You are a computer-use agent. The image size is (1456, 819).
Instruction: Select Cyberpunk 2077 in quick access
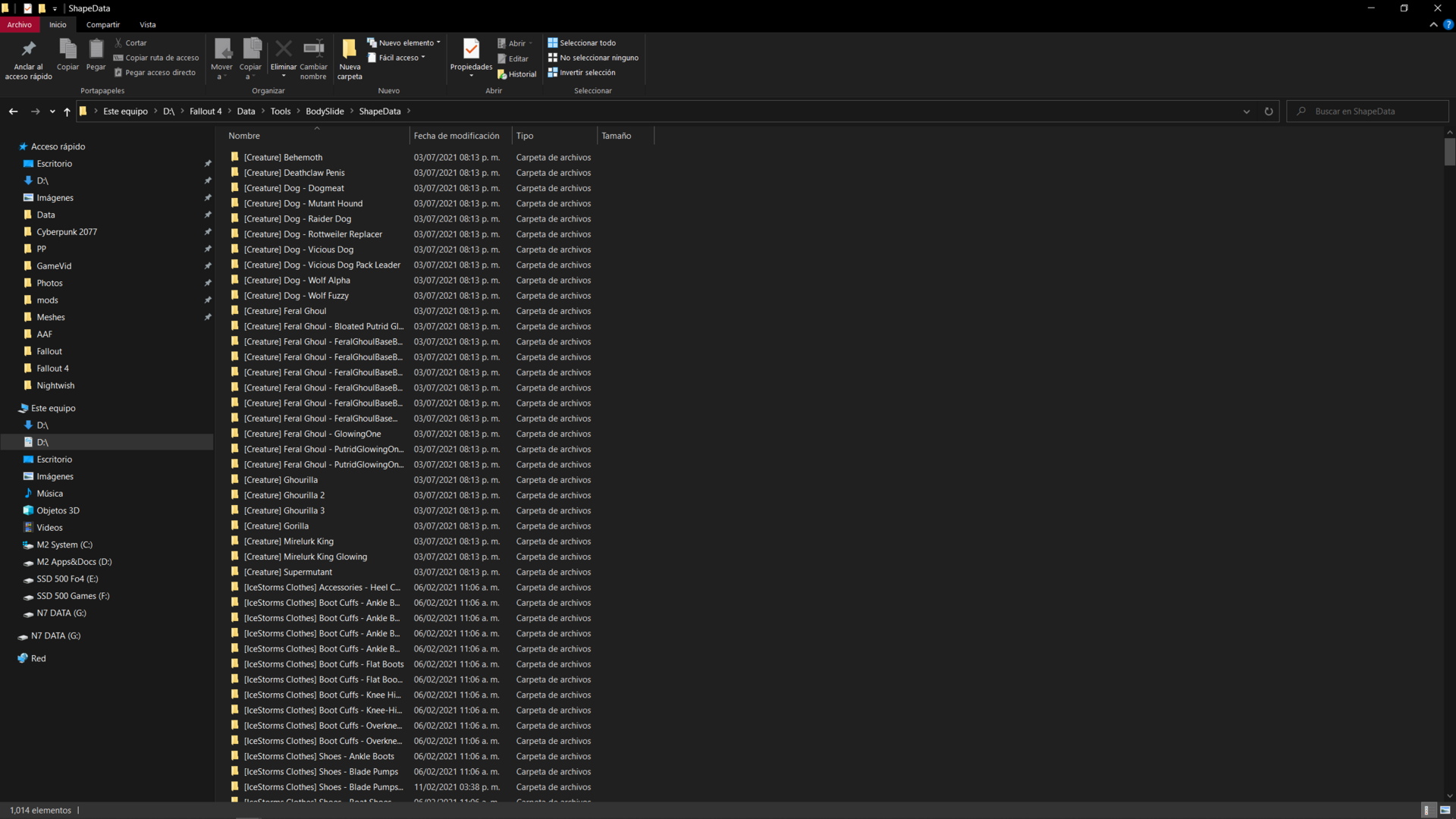pyautogui.click(x=67, y=232)
